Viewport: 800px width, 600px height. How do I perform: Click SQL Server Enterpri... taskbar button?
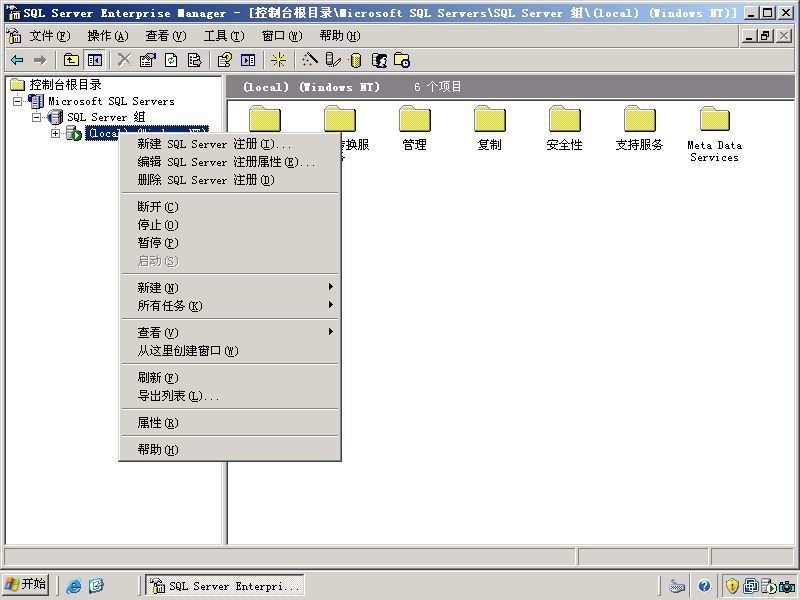pyautogui.click(x=224, y=585)
